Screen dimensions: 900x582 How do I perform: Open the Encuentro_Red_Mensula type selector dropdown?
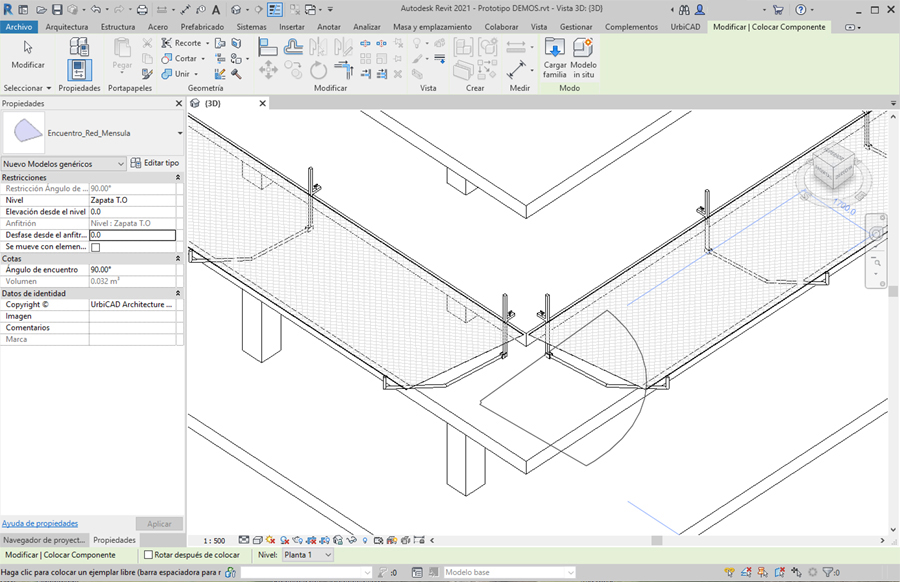tap(180, 133)
